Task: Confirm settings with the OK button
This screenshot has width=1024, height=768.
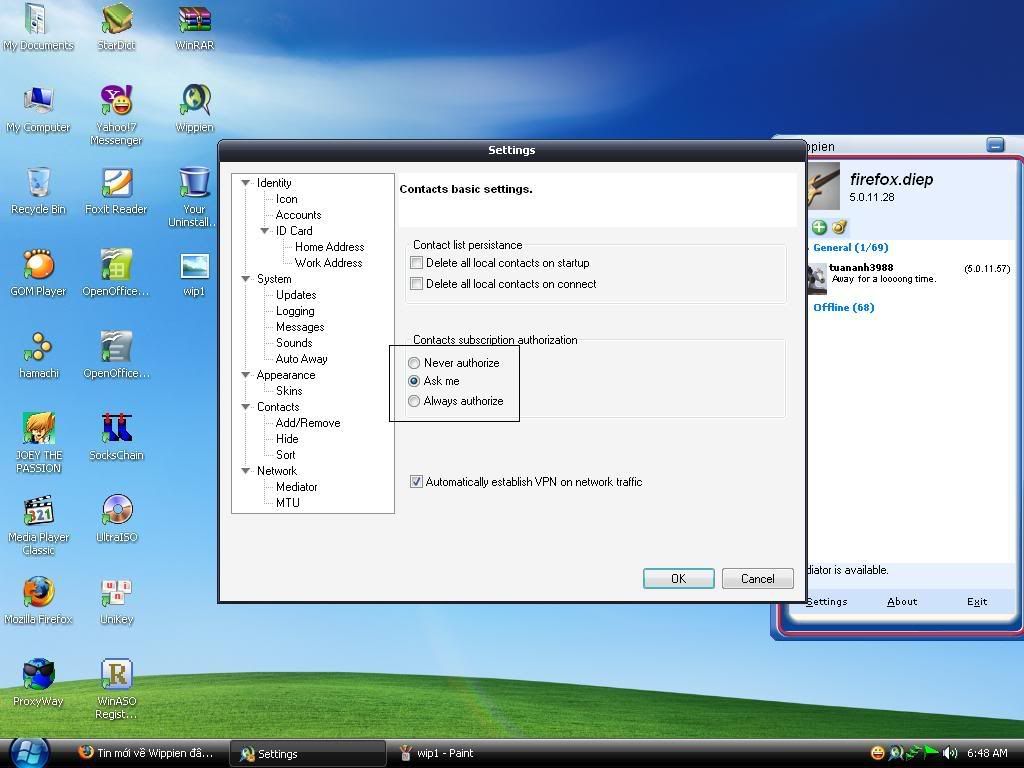Action: coord(679,579)
